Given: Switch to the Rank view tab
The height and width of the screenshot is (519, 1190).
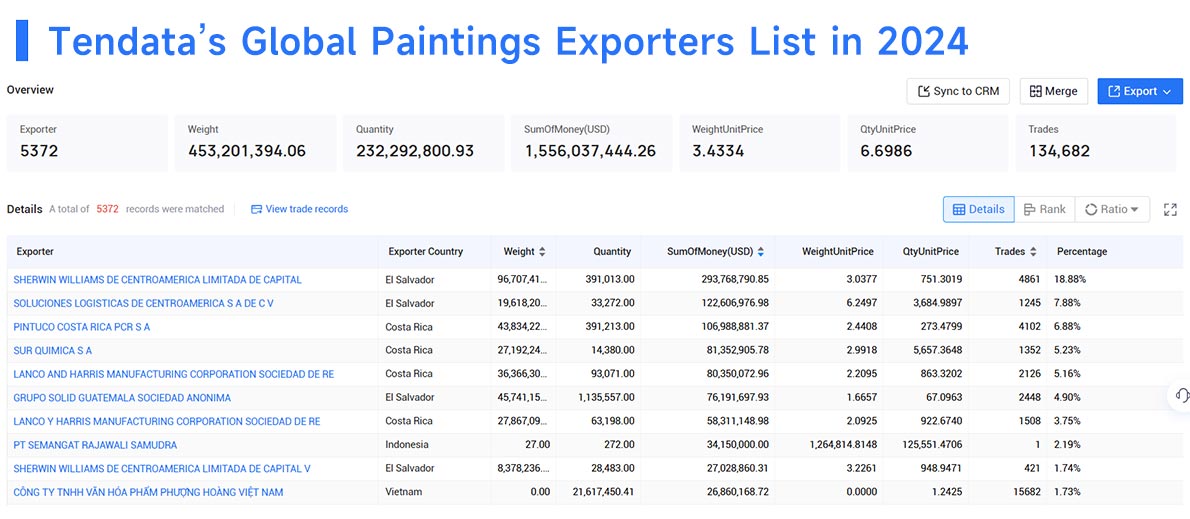Looking at the screenshot, I should point(1044,209).
